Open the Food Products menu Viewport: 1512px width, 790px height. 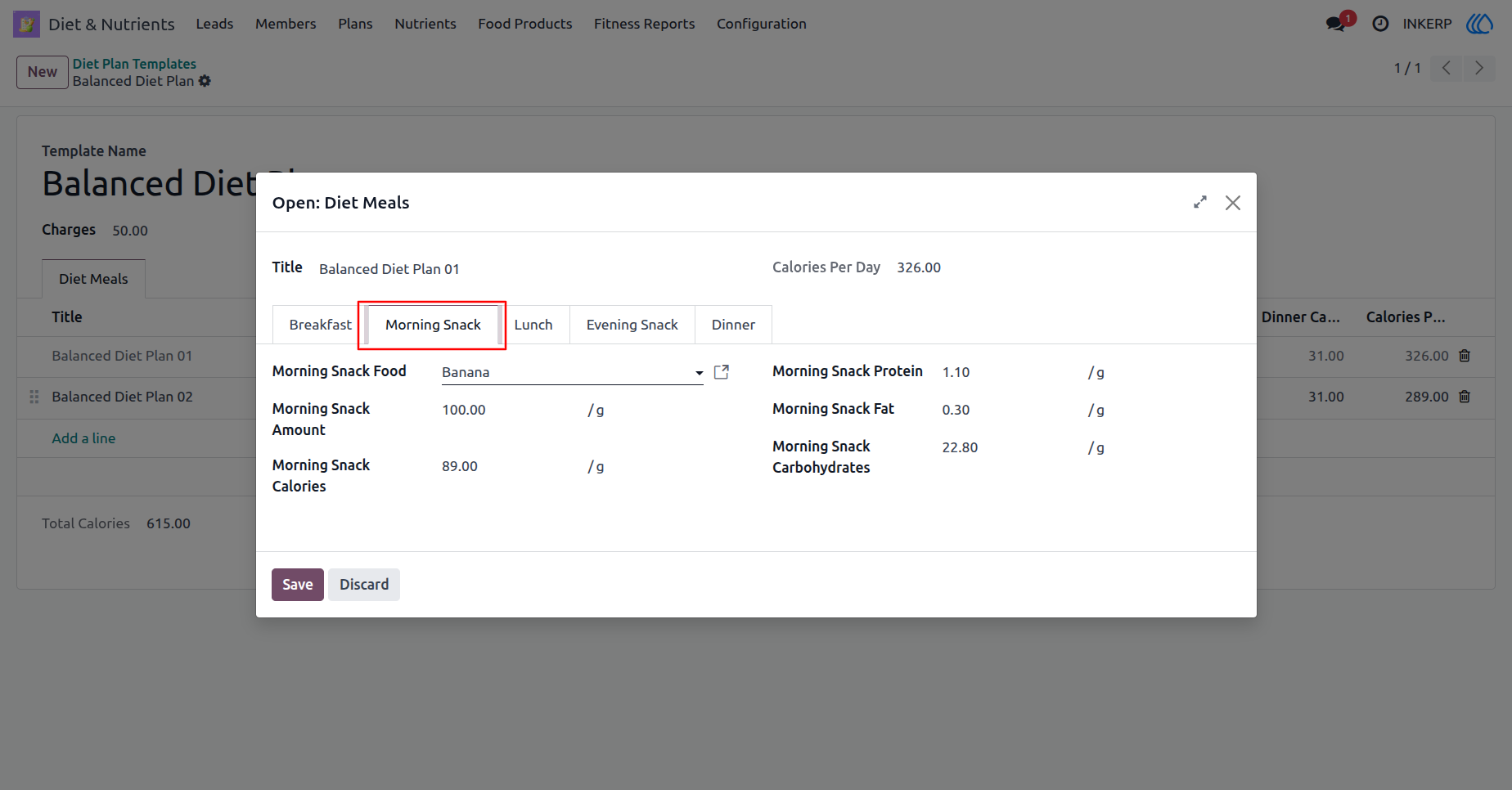[x=525, y=24]
